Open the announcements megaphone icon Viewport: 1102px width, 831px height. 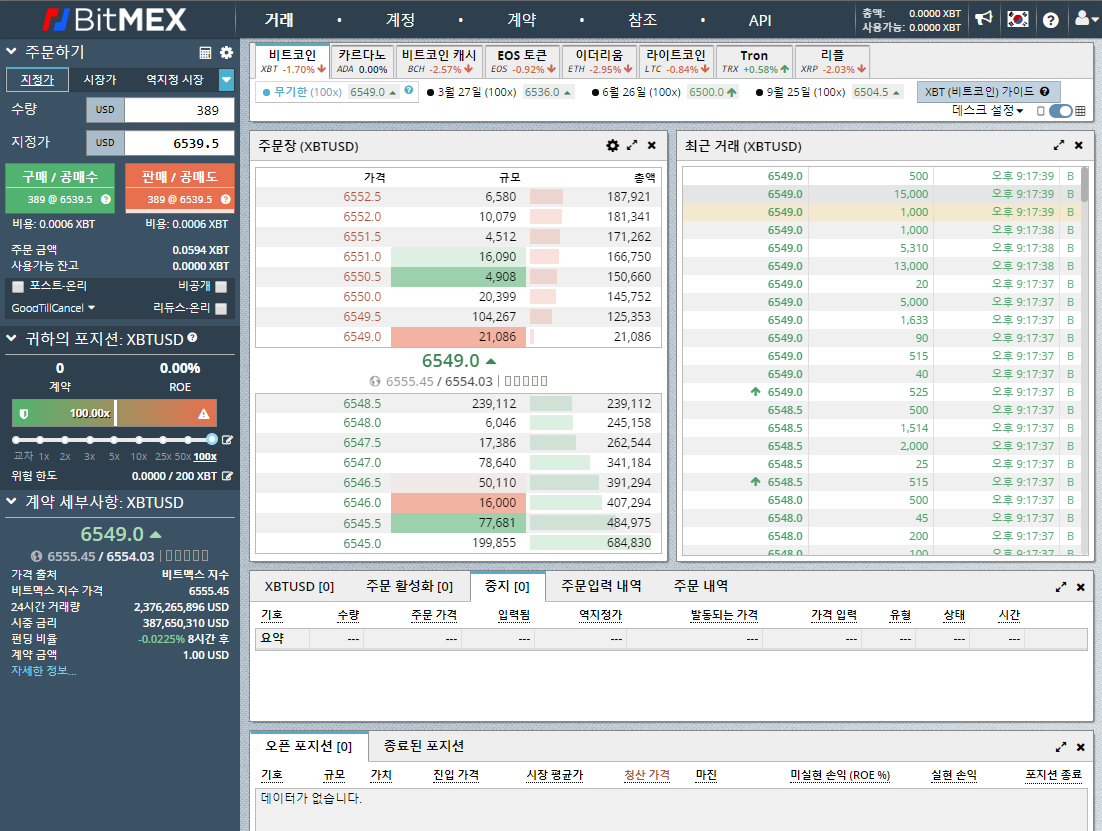(x=984, y=19)
